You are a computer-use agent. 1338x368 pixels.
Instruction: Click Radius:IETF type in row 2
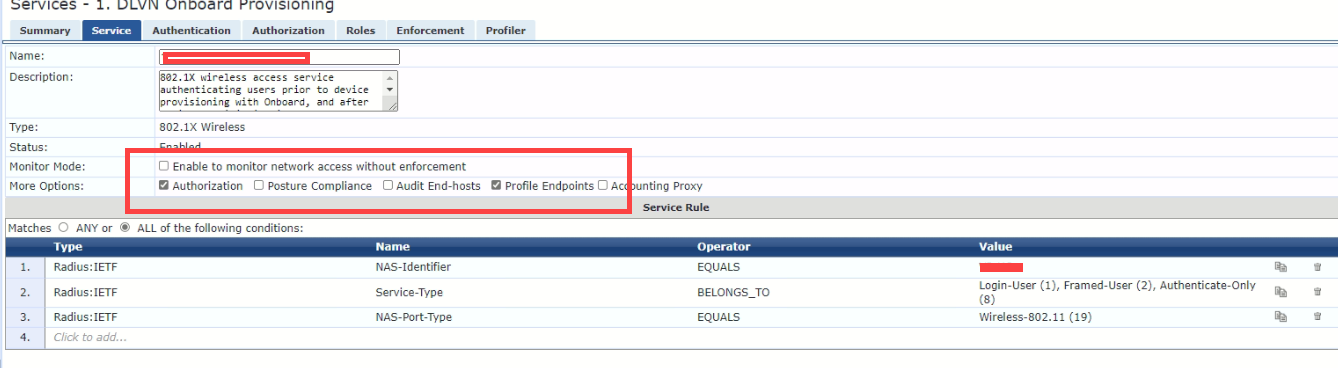point(86,292)
